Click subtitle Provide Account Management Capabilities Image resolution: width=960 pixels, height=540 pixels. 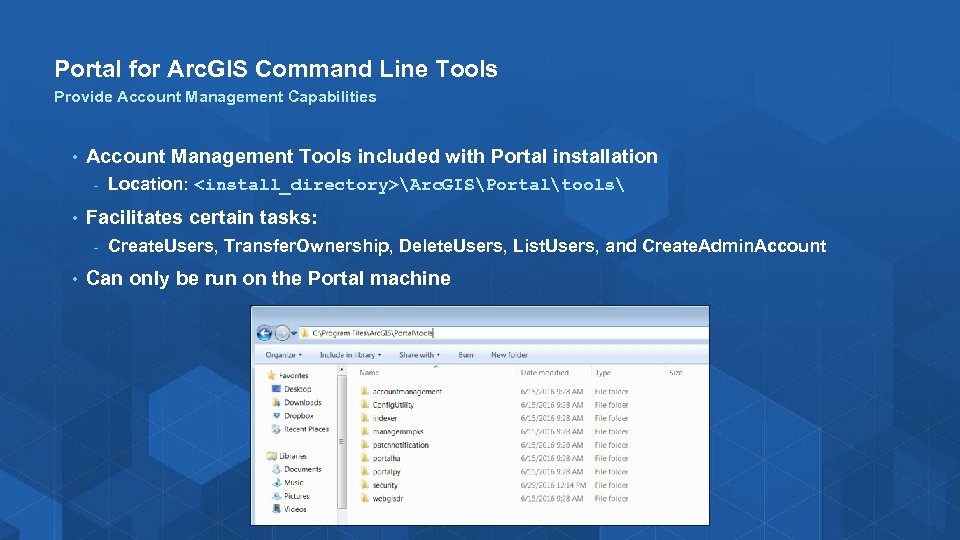pyautogui.click(x=215, y=97)
